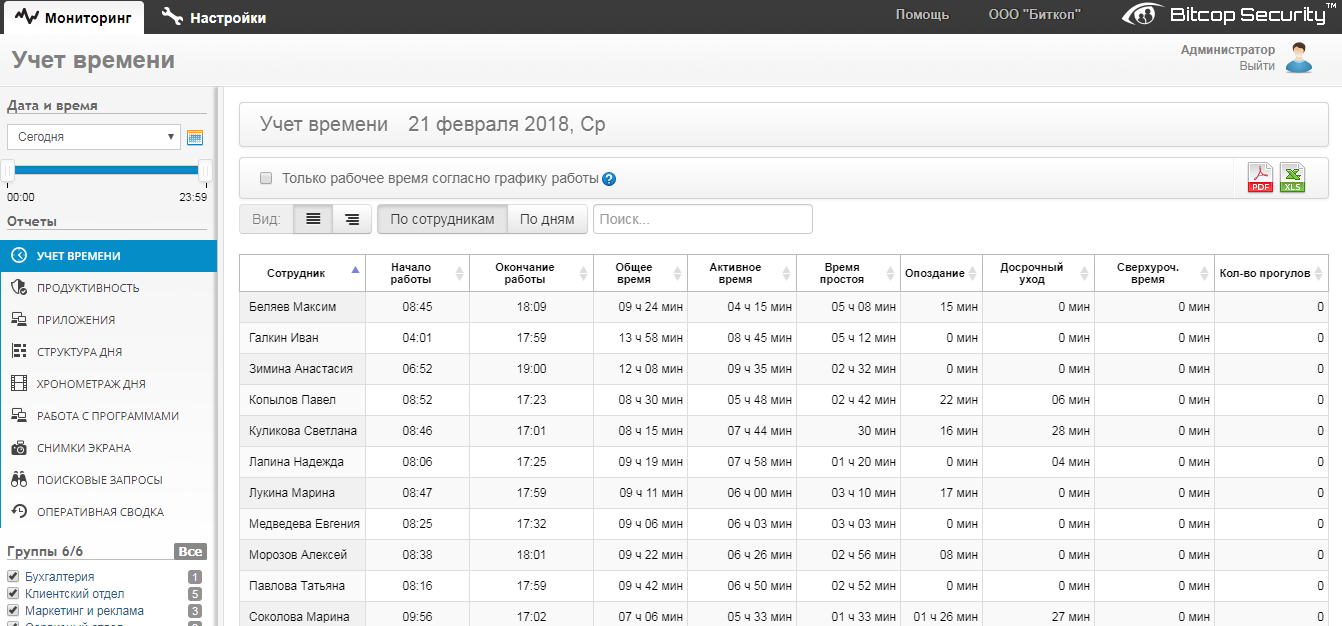Click the administrator avatar icon
The height and width of the screenshot is (626, 1342).
click(x=1298, y=58)
